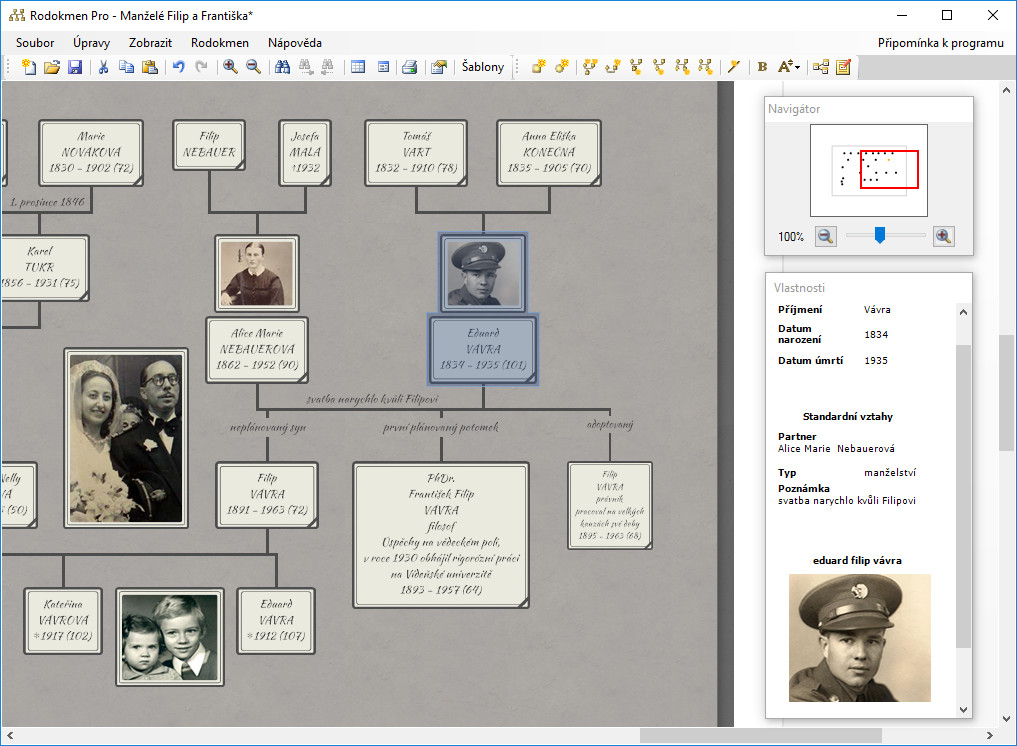This screenshot has width=1017, height=746.
Task: Click the red viewport box in Navigátor
Action: (x=889, y=169)
